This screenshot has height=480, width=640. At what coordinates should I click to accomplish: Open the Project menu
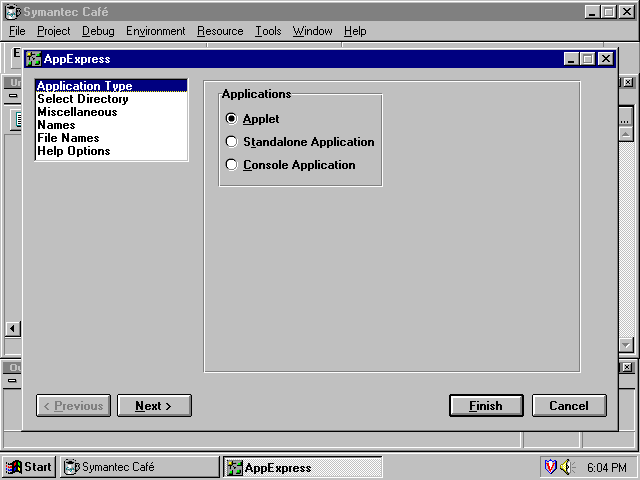click(53, 31)
